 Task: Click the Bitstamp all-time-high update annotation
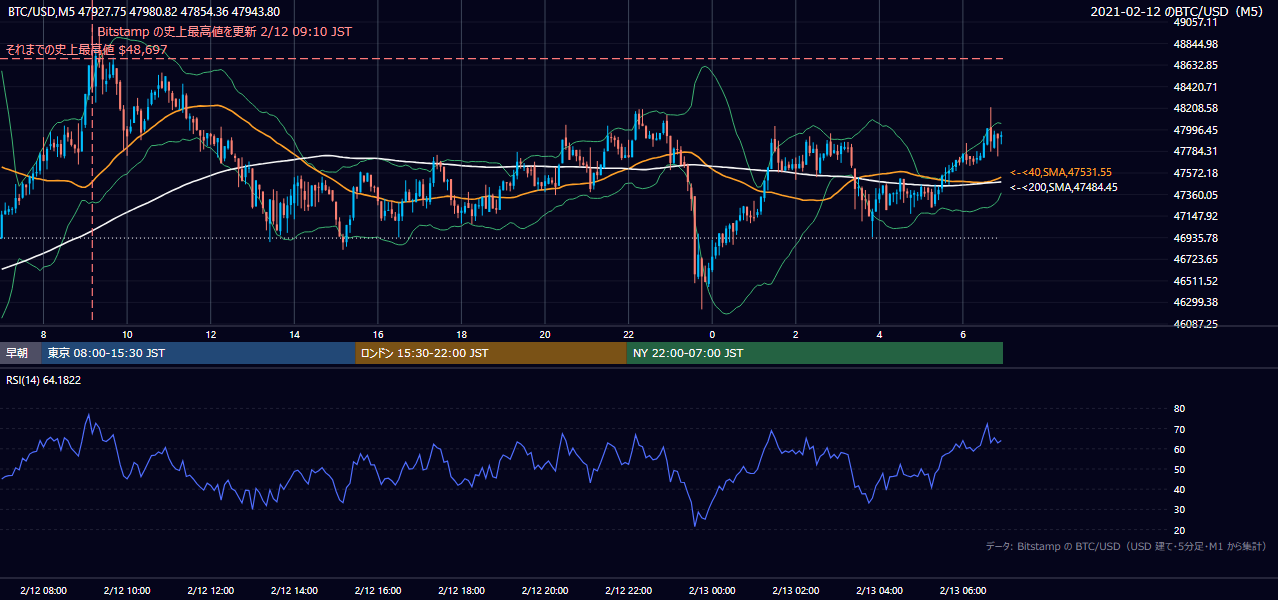(x=225, y=32)
